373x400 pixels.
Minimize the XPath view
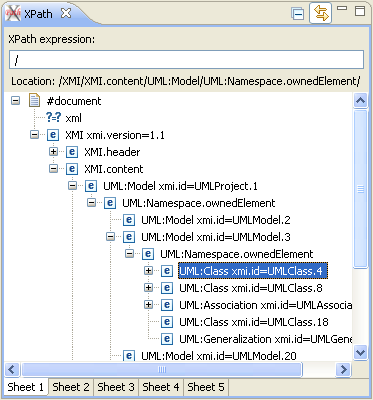click(342, 8)
